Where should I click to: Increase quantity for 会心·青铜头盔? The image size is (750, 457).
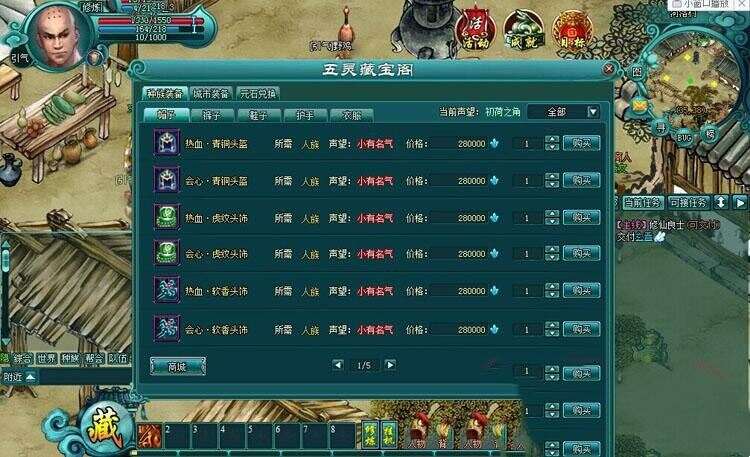tap(552, 177)
